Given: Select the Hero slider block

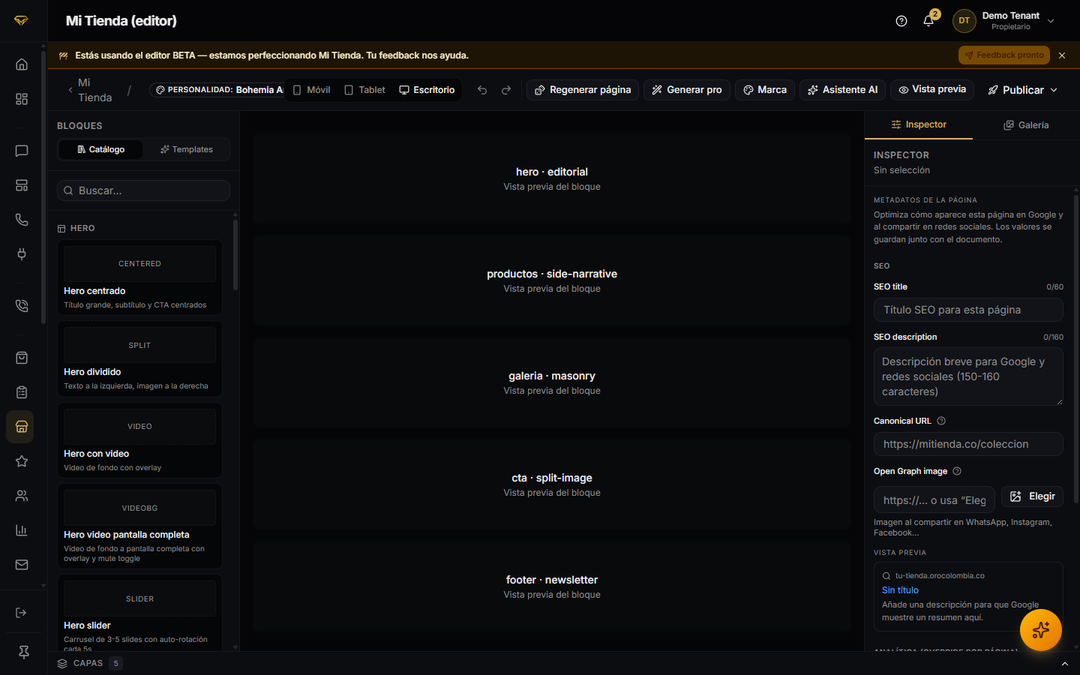Looking at the screenshot, I should pos(140,613).
